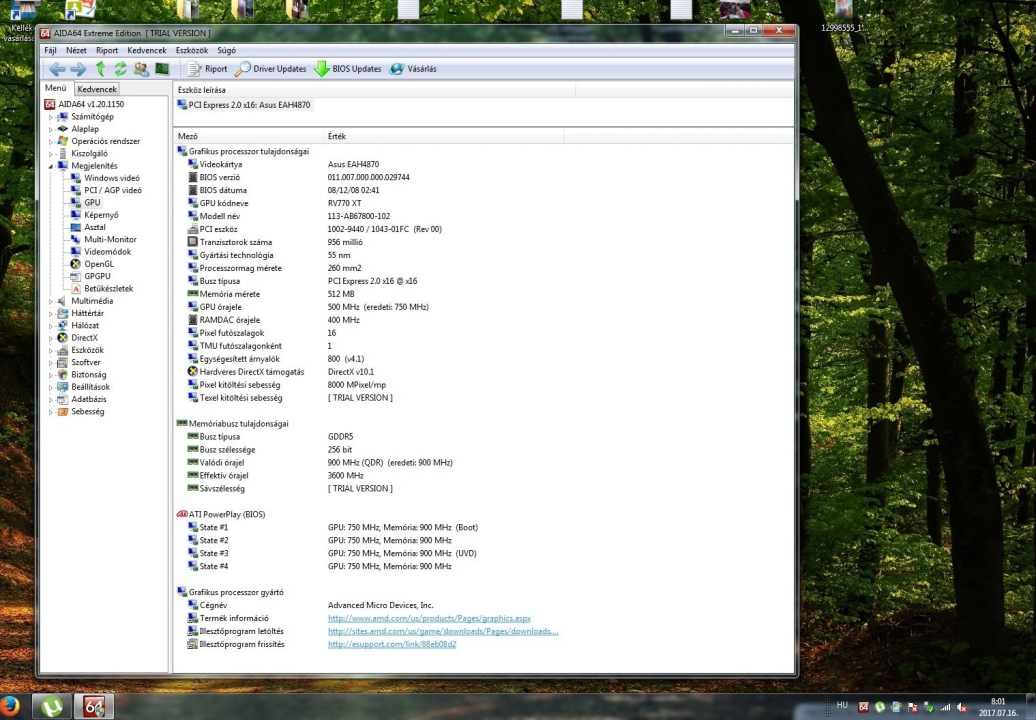The image size is (1036, 720).
Task: Select the Képernyő tree item
Action: coord(101,215)
